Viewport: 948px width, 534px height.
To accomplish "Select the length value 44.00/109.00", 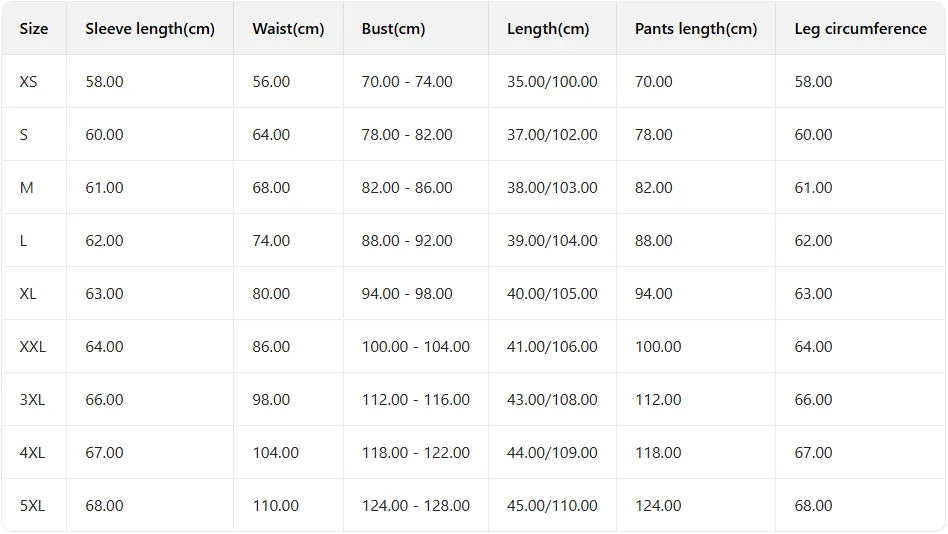I will click(552, 452).
